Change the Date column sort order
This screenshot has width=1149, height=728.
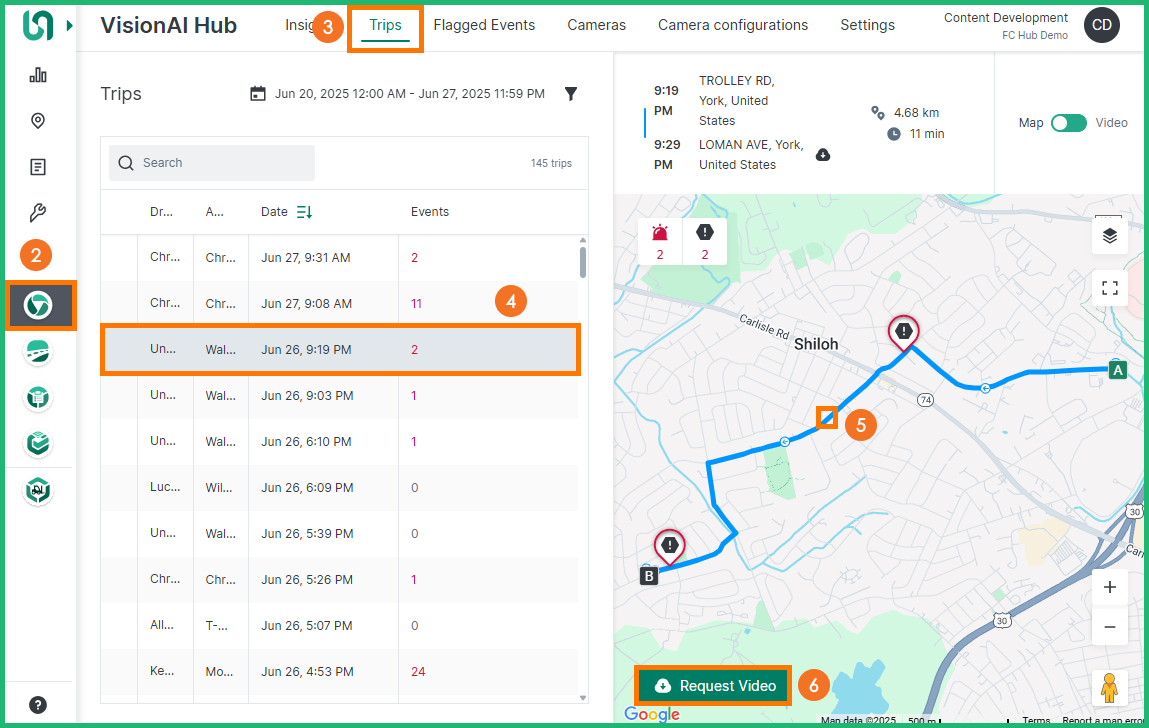(x=304, y=212)
